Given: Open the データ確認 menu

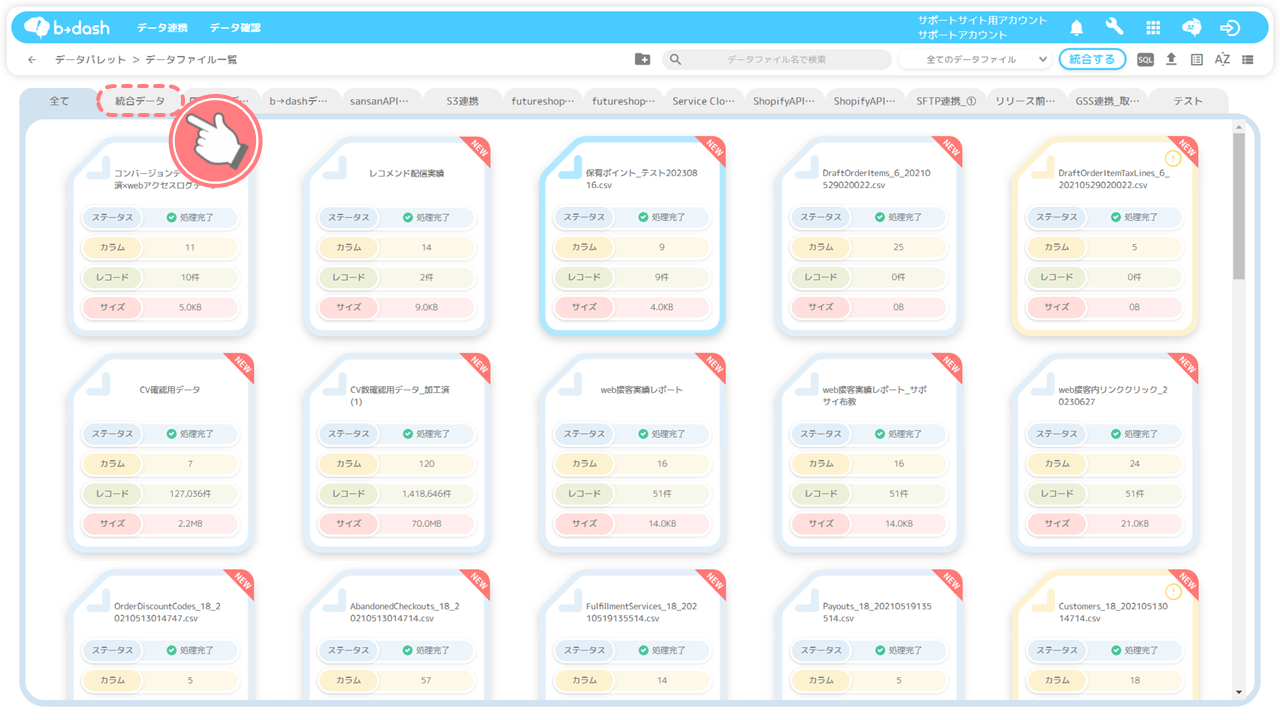Looking at the screenshot, I should (x=236, y=28).
